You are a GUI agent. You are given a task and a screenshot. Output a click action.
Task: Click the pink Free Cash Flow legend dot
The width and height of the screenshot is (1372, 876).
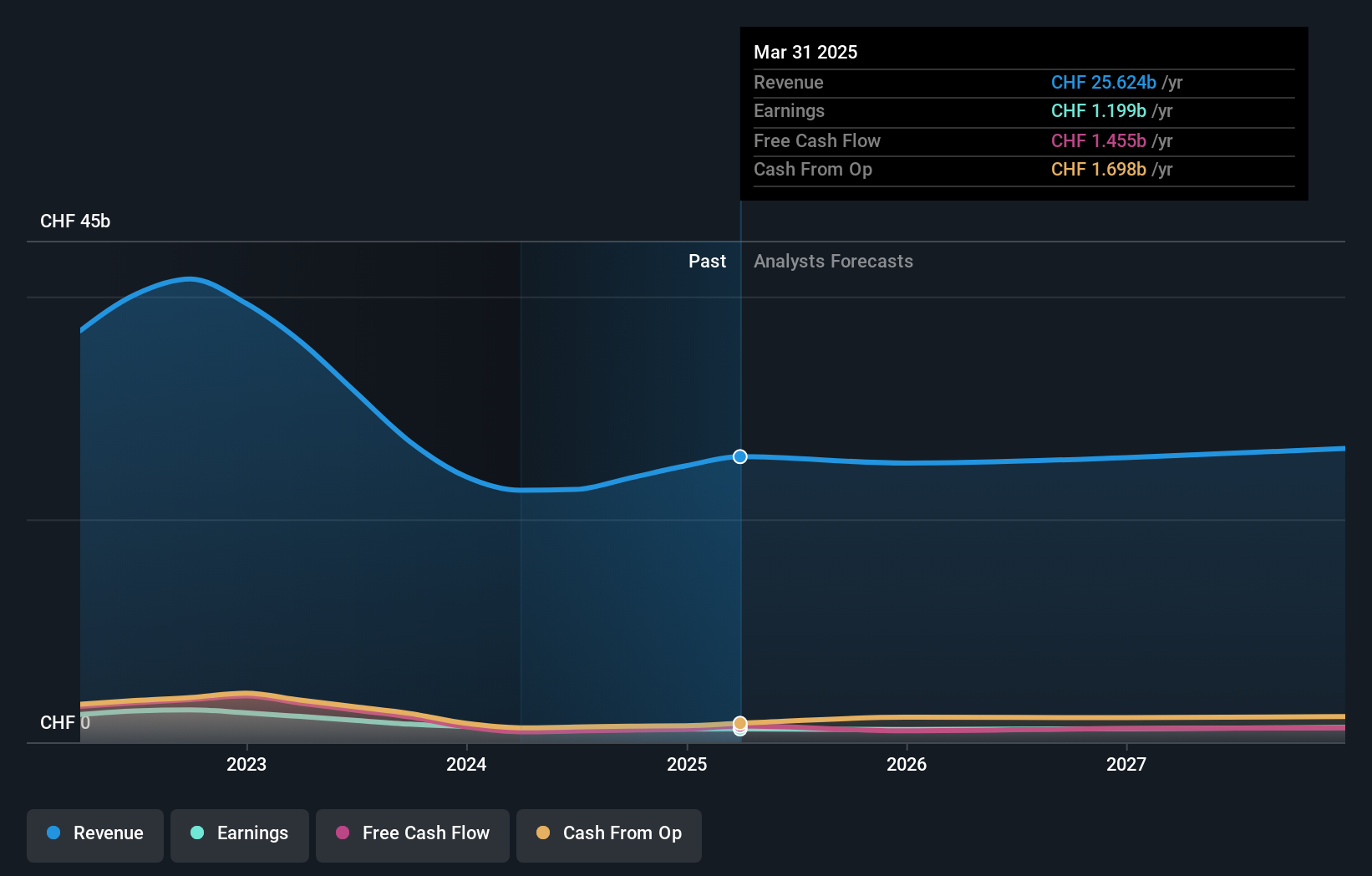[x=343, y=833]
